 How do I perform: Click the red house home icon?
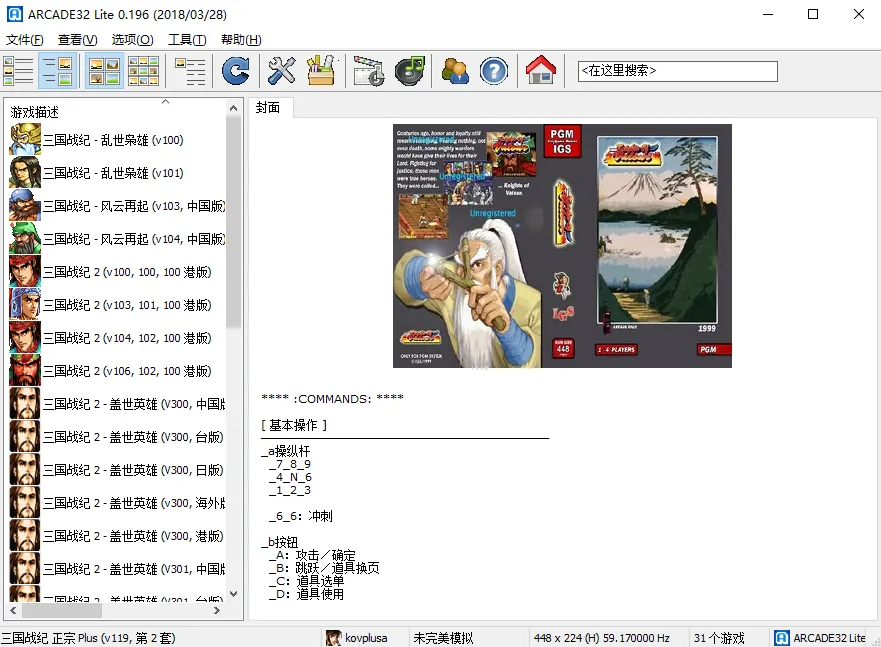tap(541, 71)
